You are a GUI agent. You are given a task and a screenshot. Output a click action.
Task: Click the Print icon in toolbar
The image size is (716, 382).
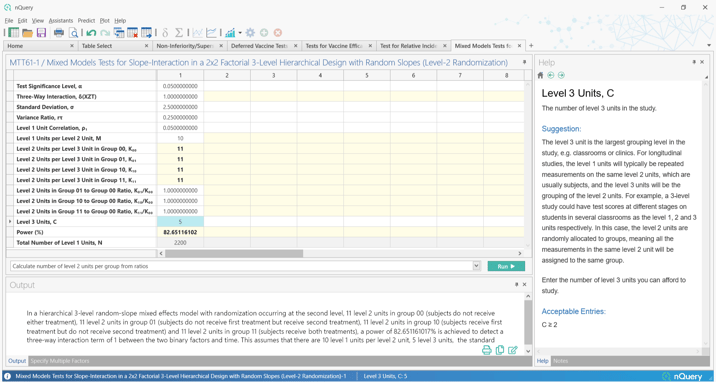click(59, 32)
